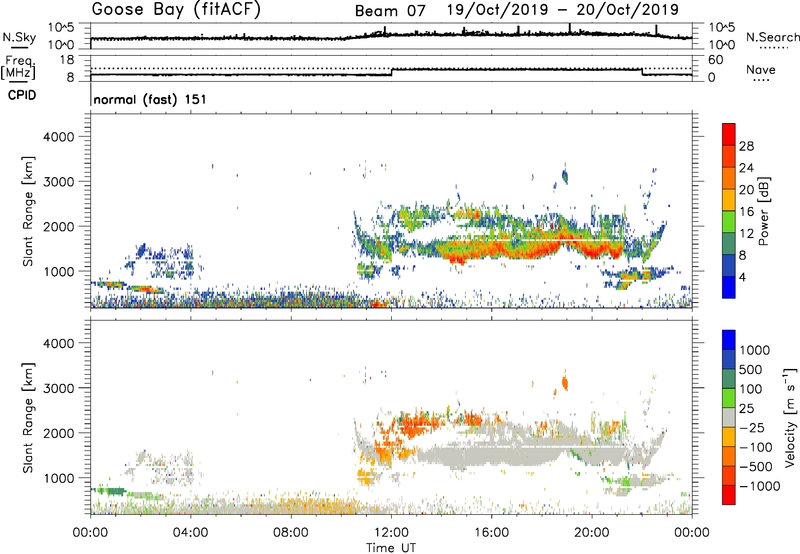Select the "-500" Velocity color bar label

[x=756, y=467]
